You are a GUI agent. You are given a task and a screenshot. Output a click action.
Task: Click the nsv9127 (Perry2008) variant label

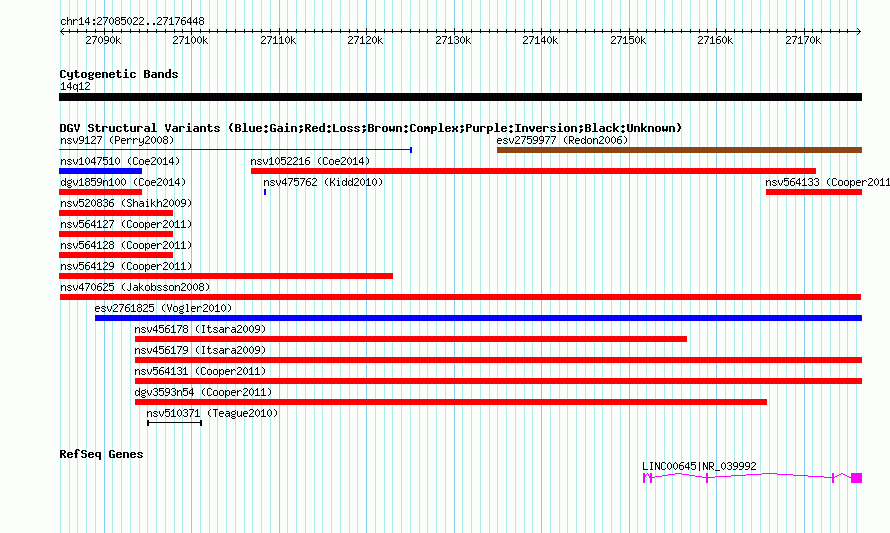coord(117,140)
